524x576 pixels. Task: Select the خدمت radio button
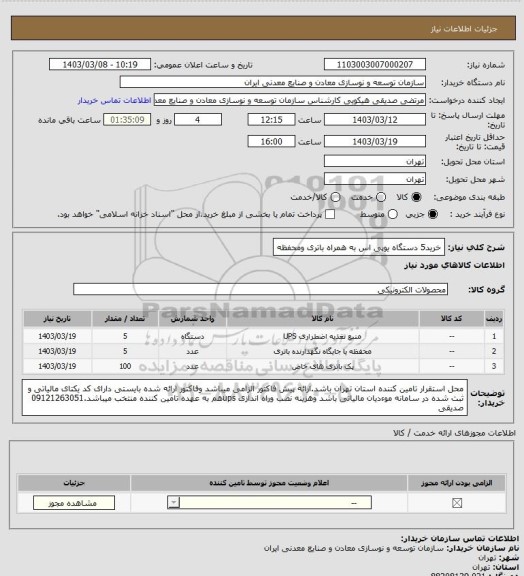click(381, 197)
